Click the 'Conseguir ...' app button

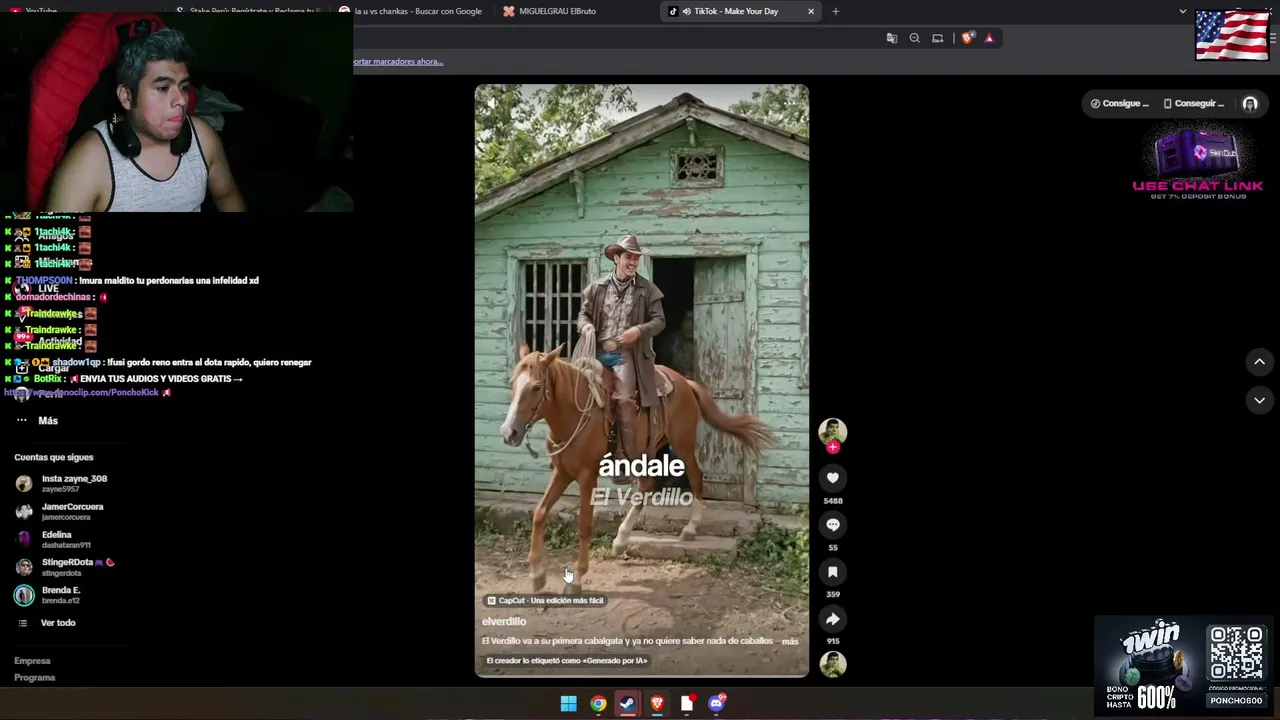pos(1195,104)
